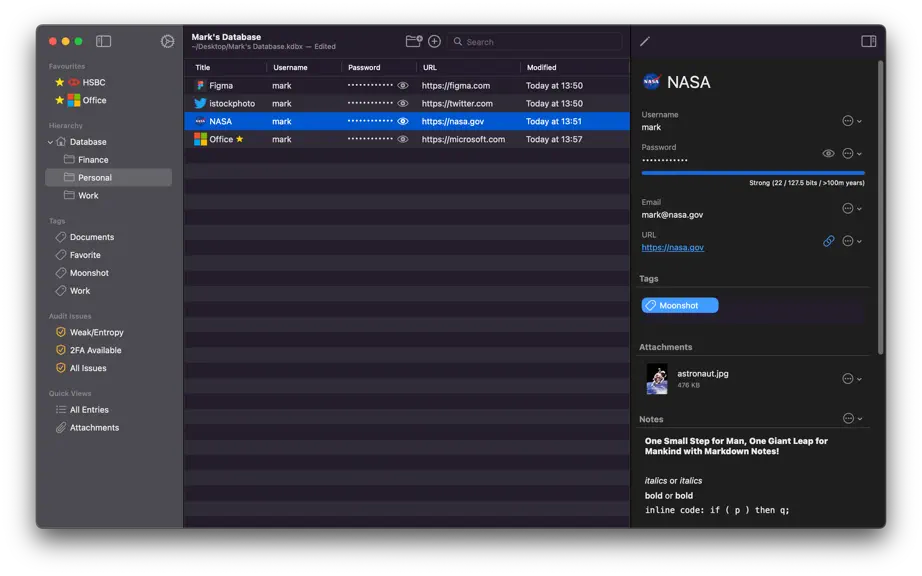Collapse the Database tree chevron
Viewport: 922px width, 576px height.
click(x=51, y=142)
